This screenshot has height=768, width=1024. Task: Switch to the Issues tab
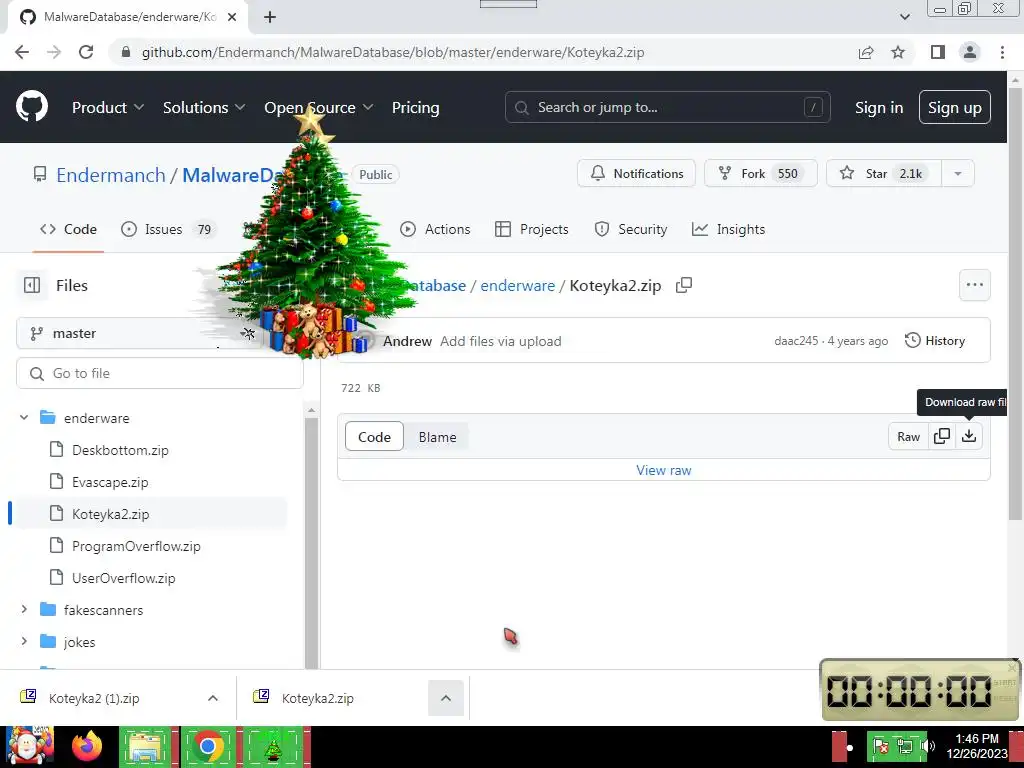pos(167,229)
